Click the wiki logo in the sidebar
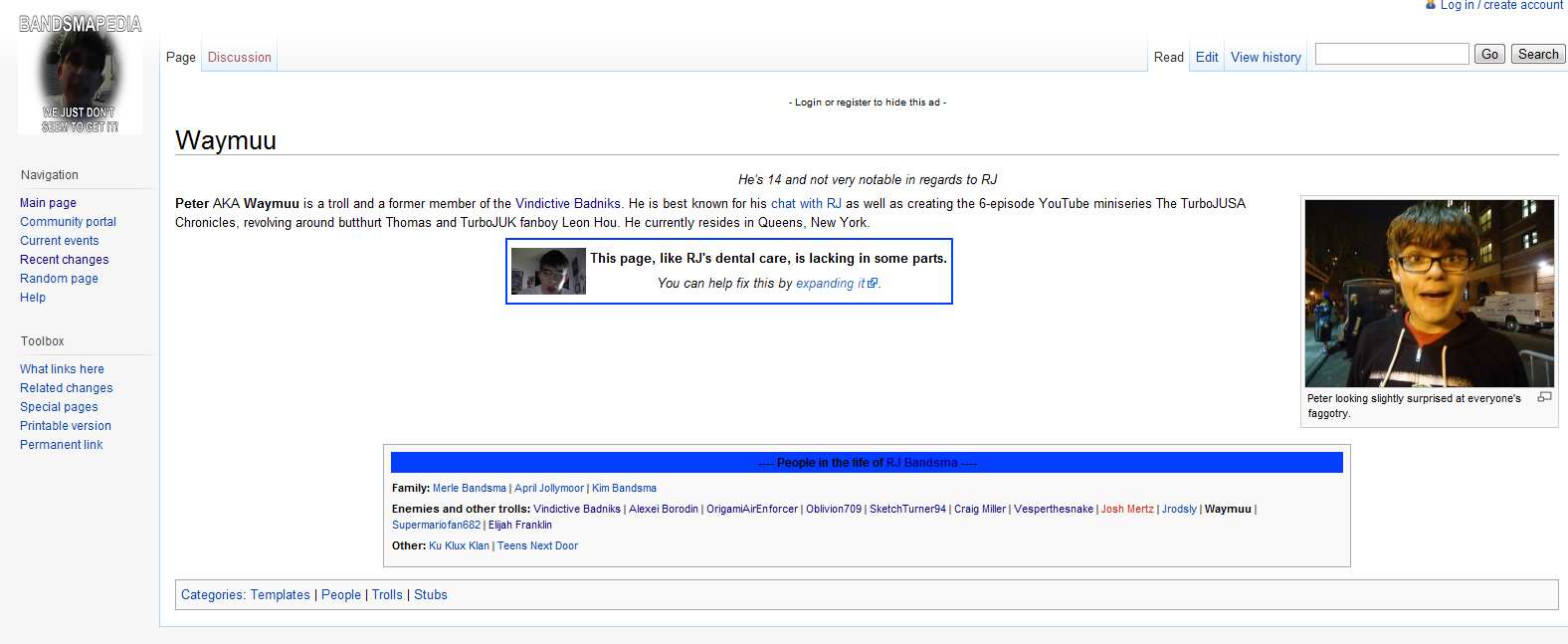The width and height of the screenshot is (1568, 644). pyautogui.click(x=80, y=75)
